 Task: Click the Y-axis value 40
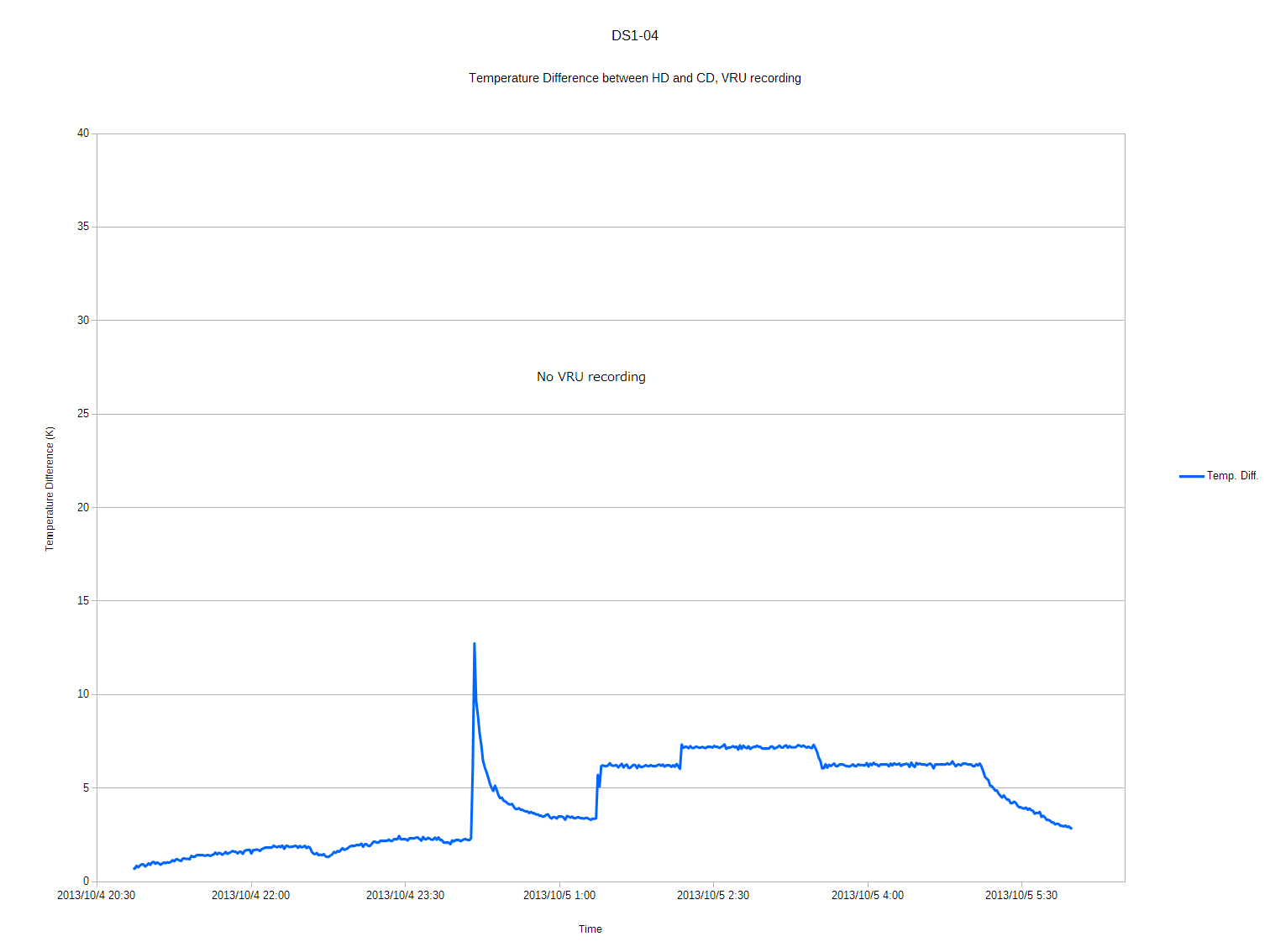click(83, 133)
